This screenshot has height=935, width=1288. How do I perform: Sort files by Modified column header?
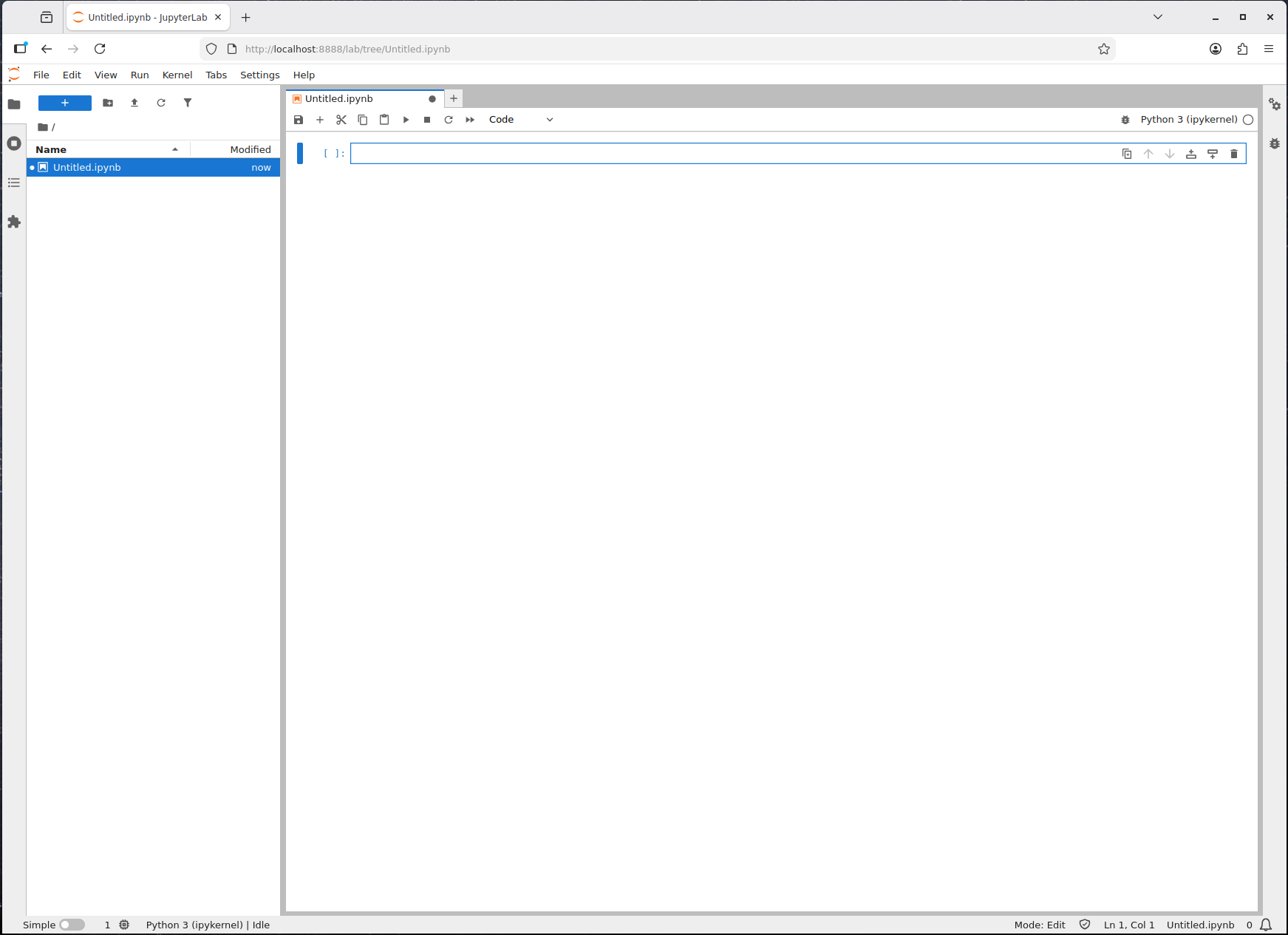[x=235, y=149]
